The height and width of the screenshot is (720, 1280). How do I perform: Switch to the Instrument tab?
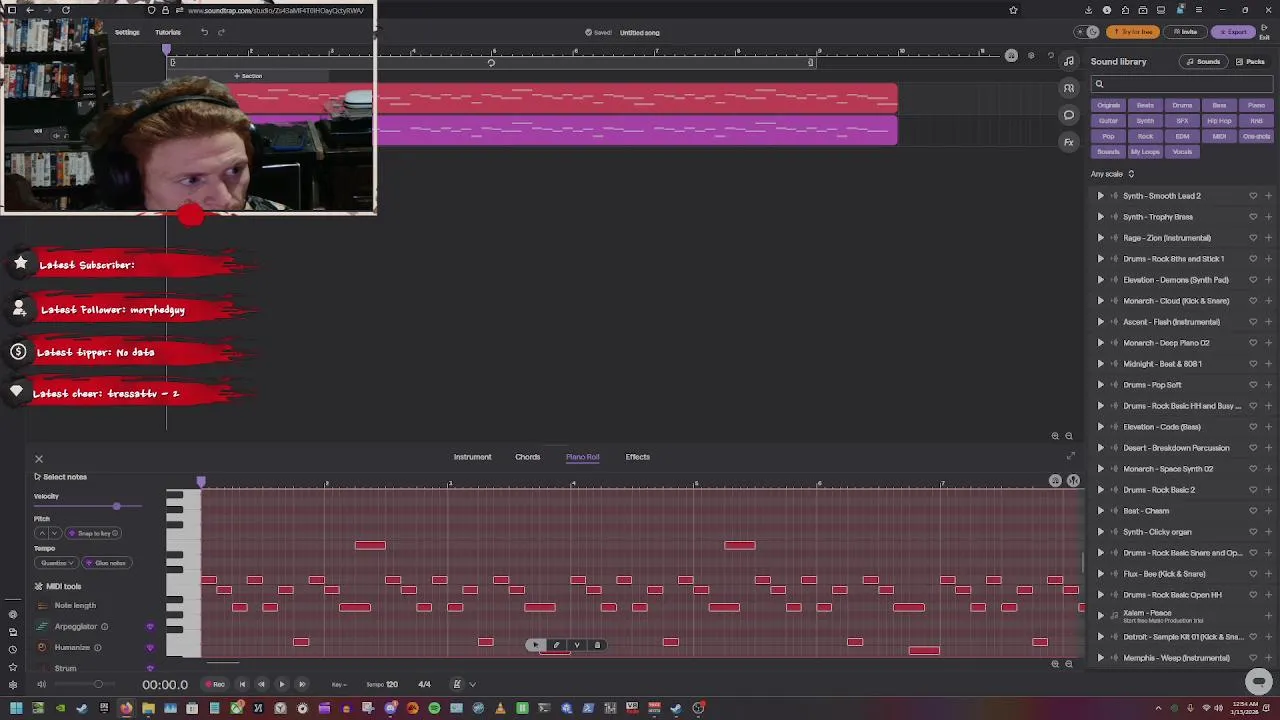point(472,457)
